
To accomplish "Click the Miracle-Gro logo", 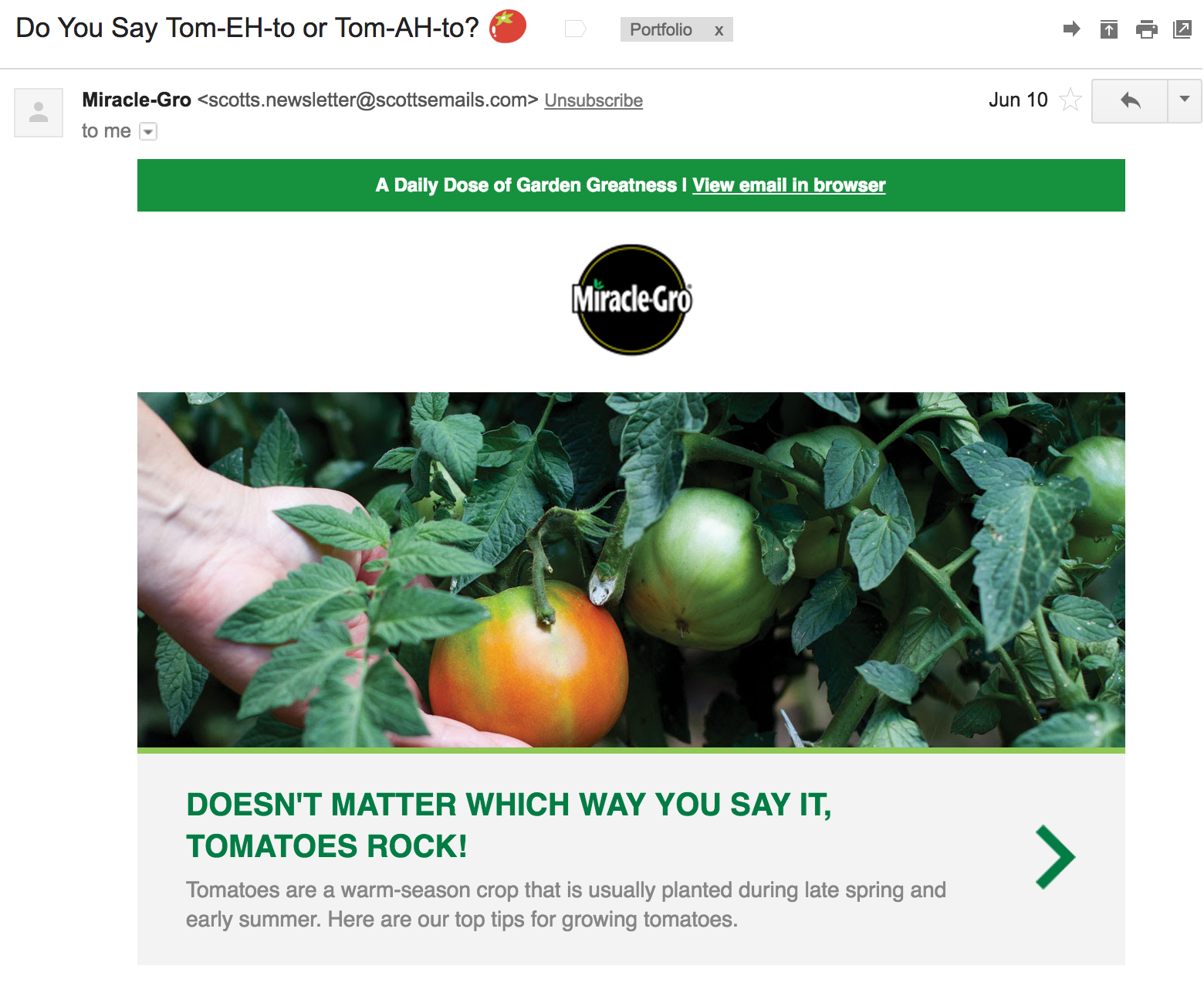I will tap(631, 300).
